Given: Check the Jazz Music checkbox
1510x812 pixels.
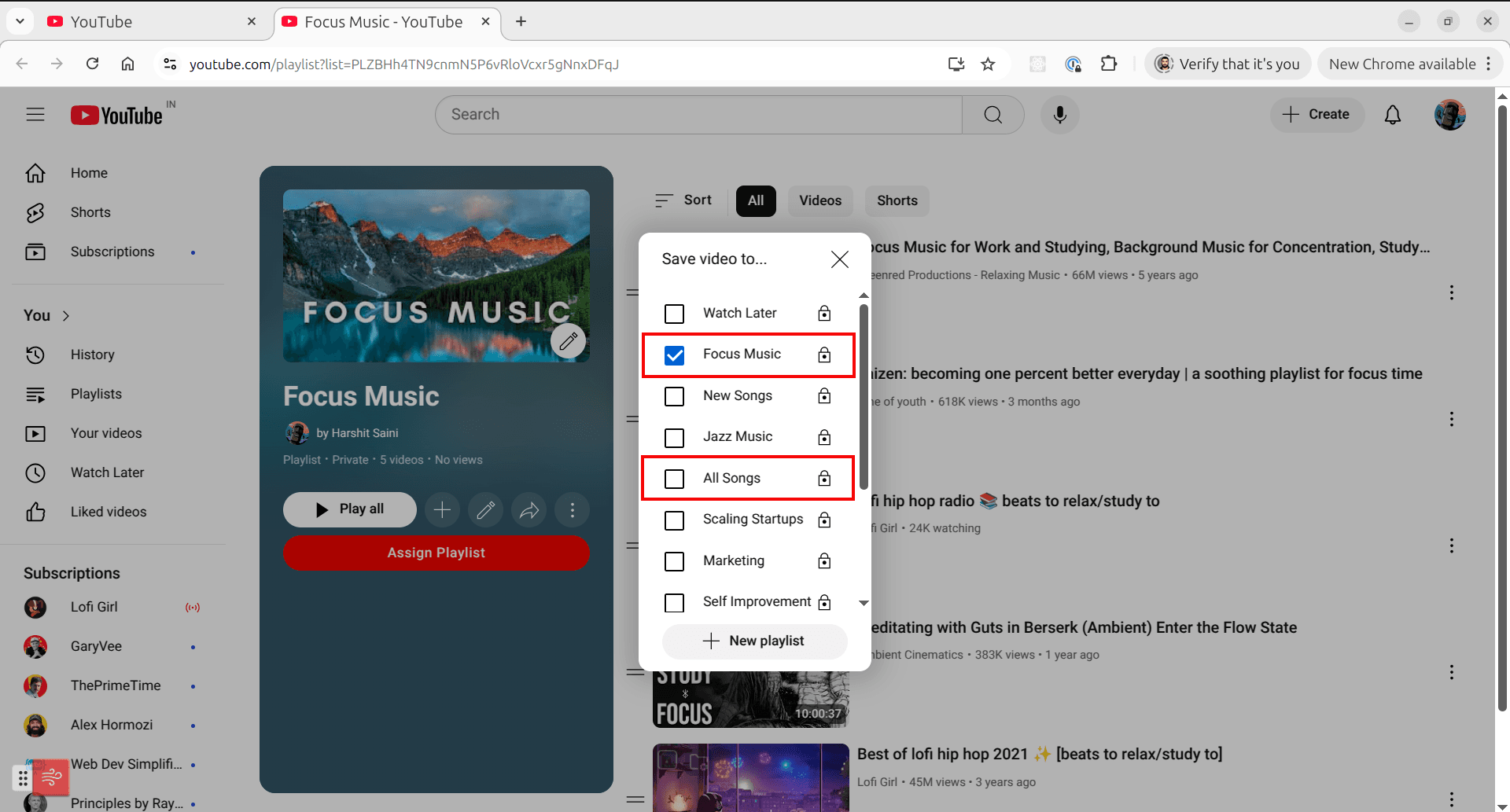Looking at the screenshot, I should (x=674, y=437).
